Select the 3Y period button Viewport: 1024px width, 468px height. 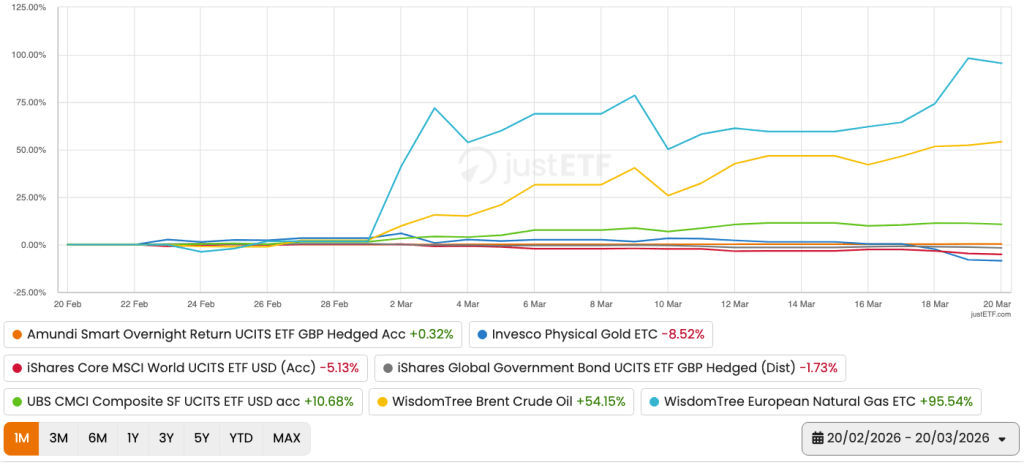point(167,439)
